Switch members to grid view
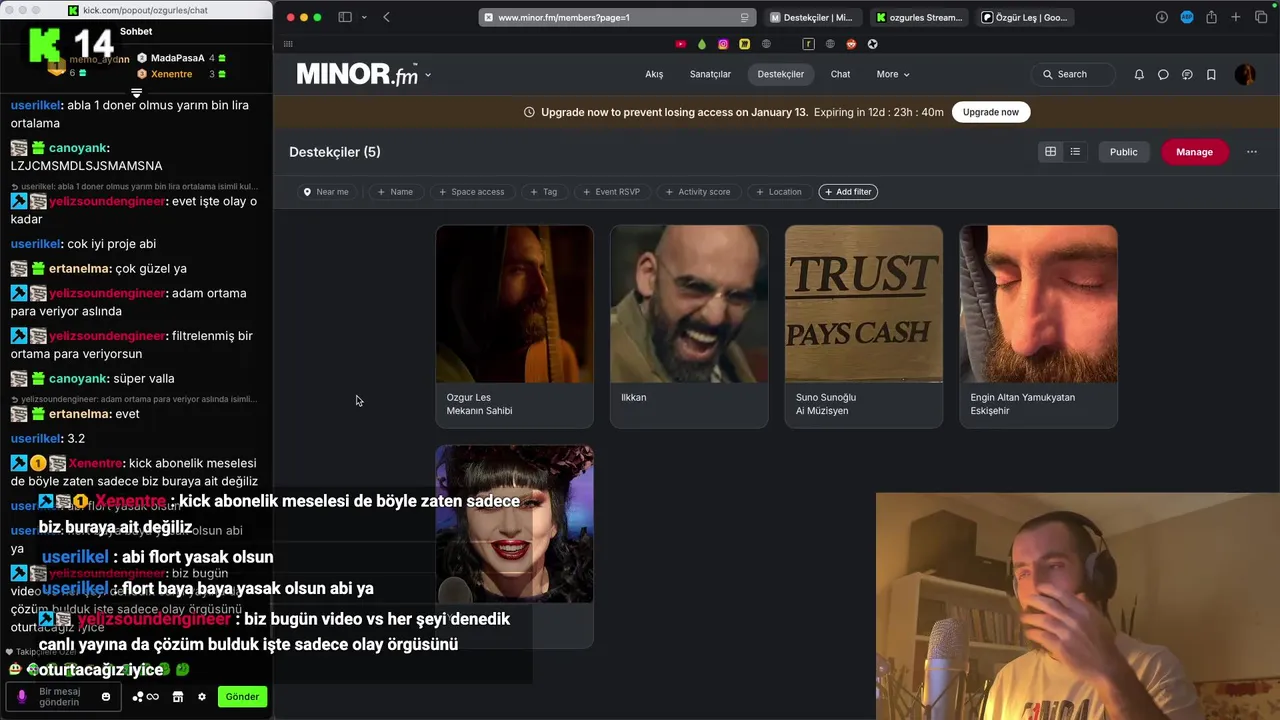Image resolution: width=1280 pixels, height=720 pixels. click(1050, 152)
